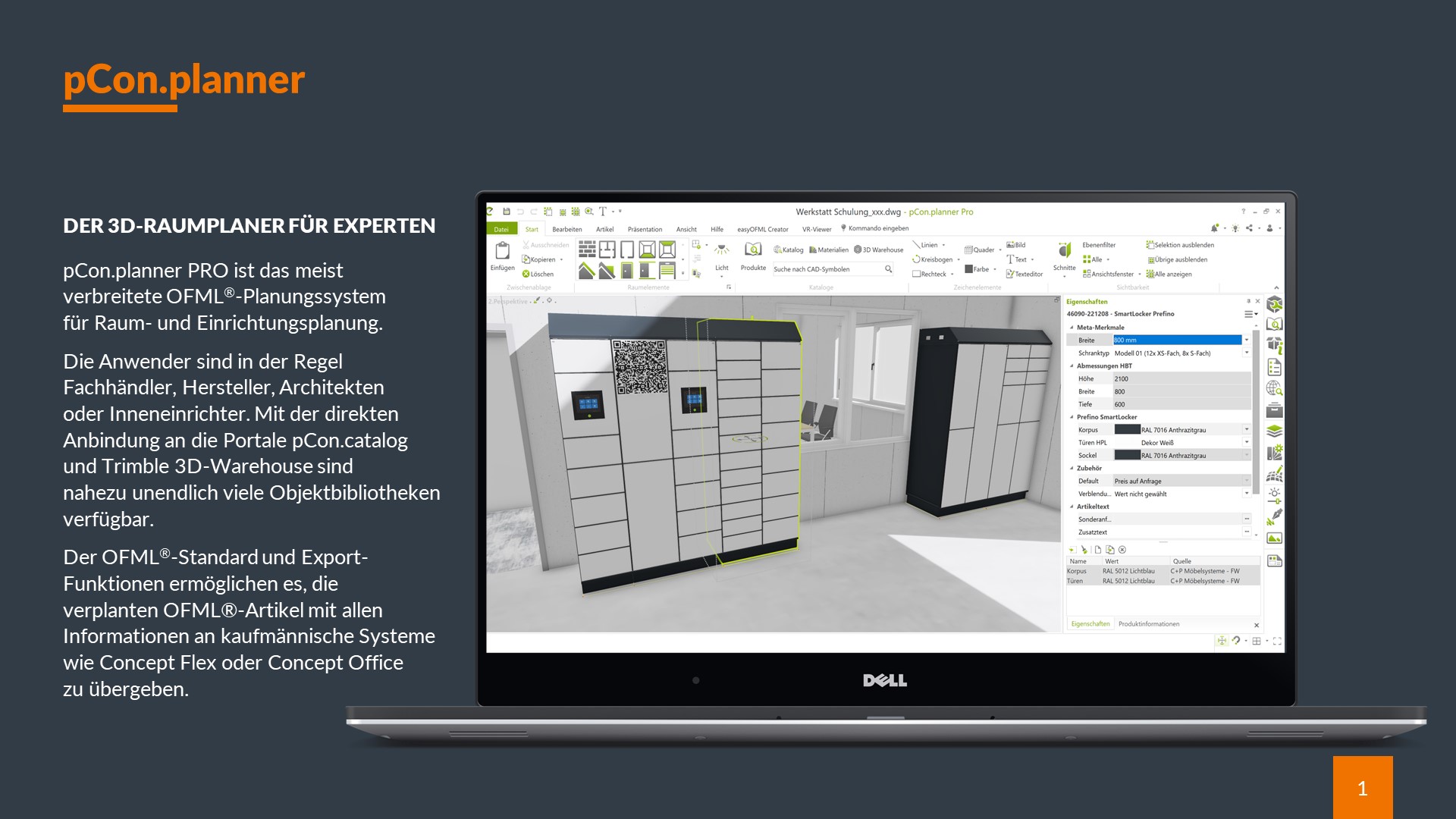Image resolution: width=1456 pixels, height=819 pixels.
Task: Click the Bild image insert icon
Action: coord(1010,245)
